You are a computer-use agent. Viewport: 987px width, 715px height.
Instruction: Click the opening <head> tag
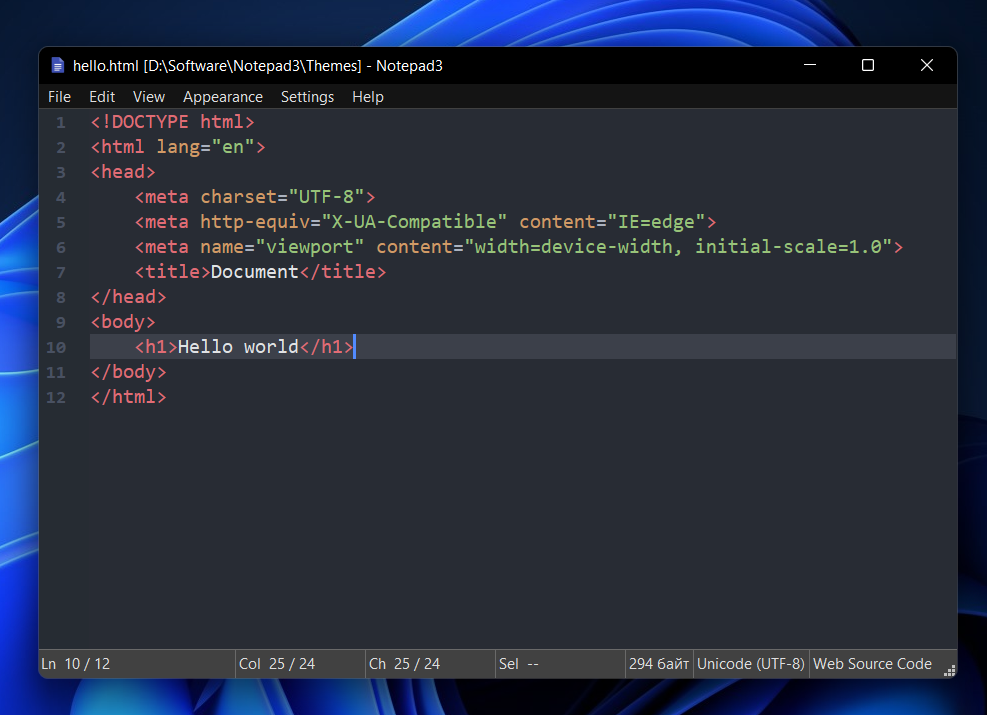(x=123, y=172)
